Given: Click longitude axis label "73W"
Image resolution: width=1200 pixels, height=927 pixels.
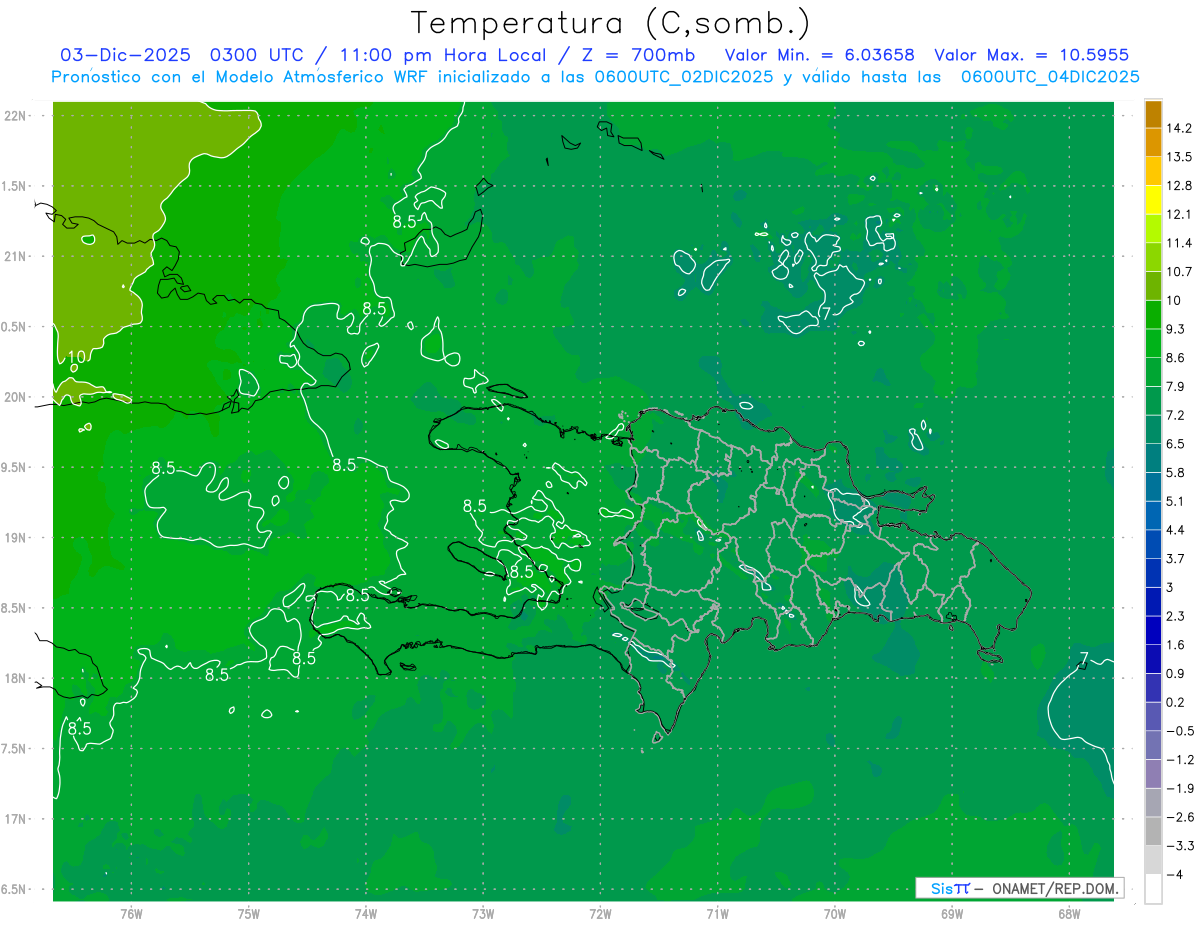Looking at the screenshot, I should click(x=483, y=914).
